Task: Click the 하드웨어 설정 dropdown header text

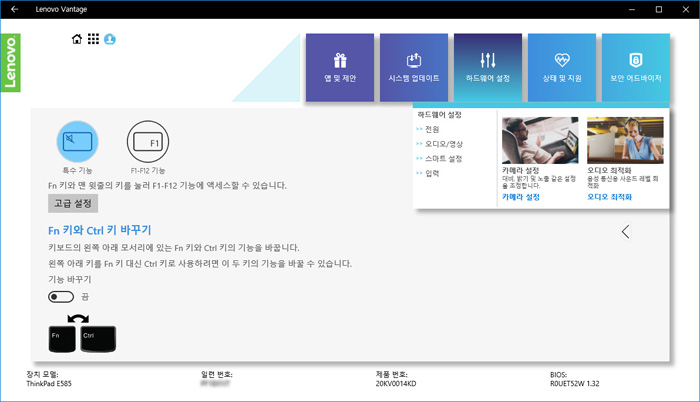Action: (x=439, y=115)
